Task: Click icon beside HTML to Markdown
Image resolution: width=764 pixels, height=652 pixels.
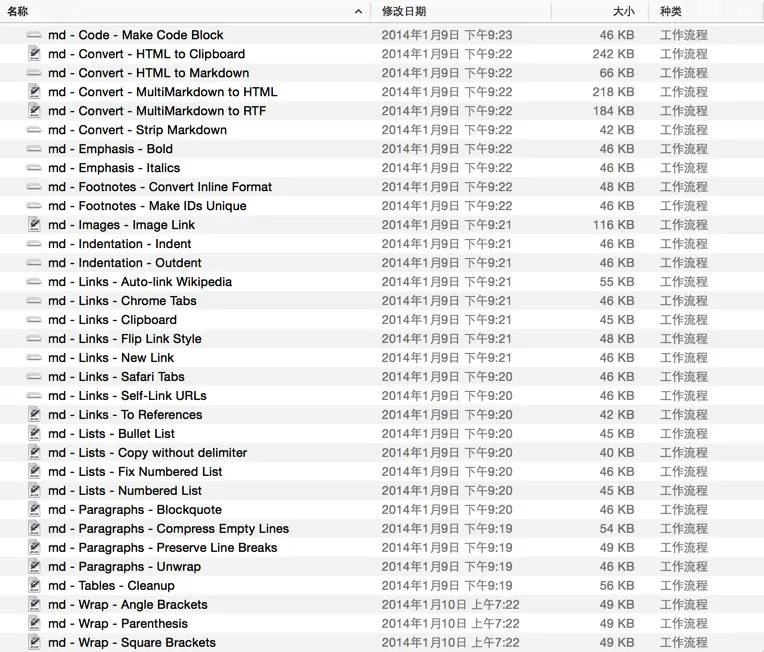Action: (x=34, y=73)
